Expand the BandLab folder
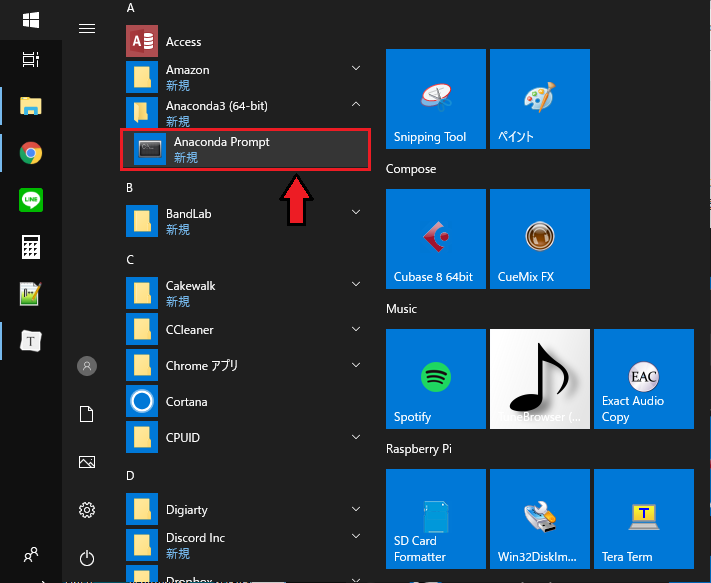Screen dimensions: 711x583 click(356, 212)
